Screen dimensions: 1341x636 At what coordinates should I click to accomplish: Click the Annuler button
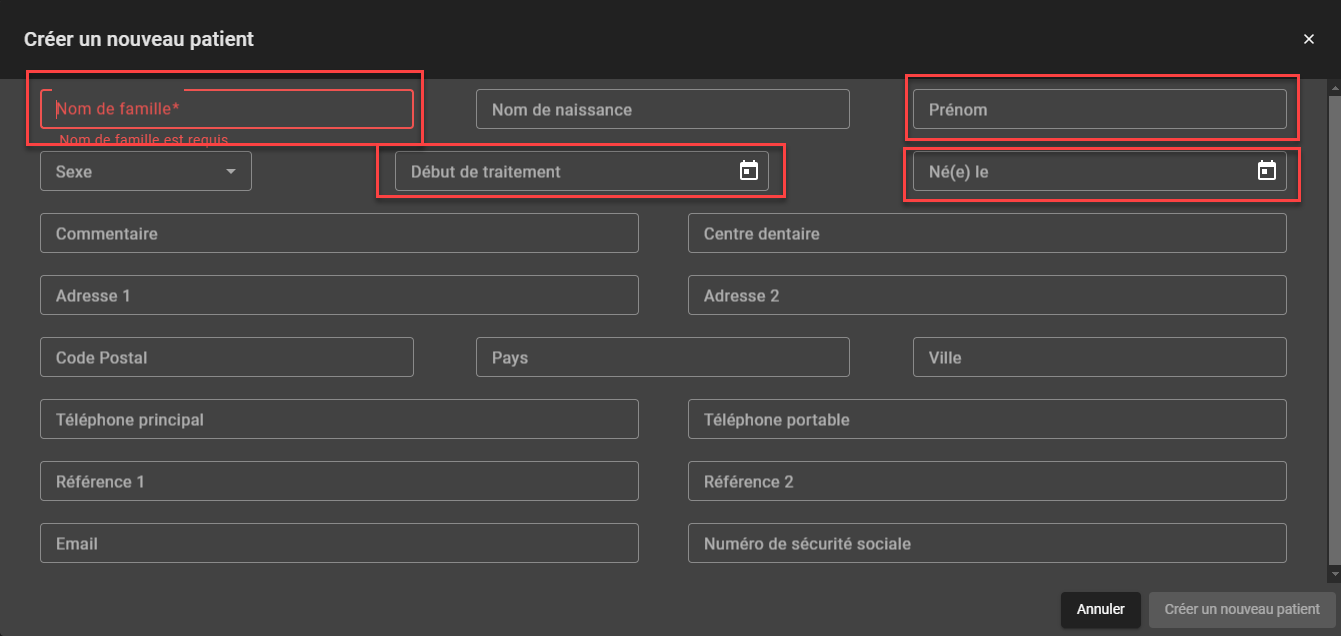pyautogui.click(x=1100, y=609)
